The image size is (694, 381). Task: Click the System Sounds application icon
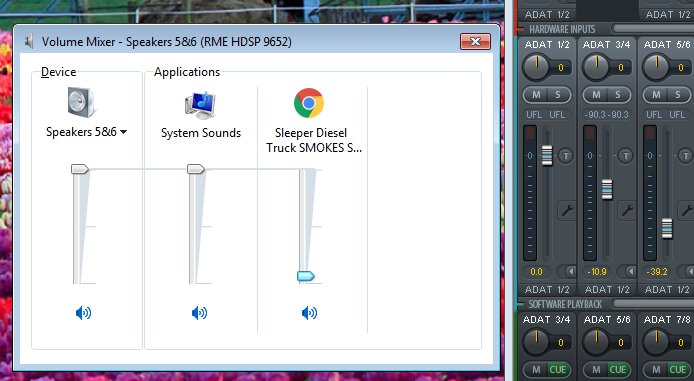(x=200, y=104)
